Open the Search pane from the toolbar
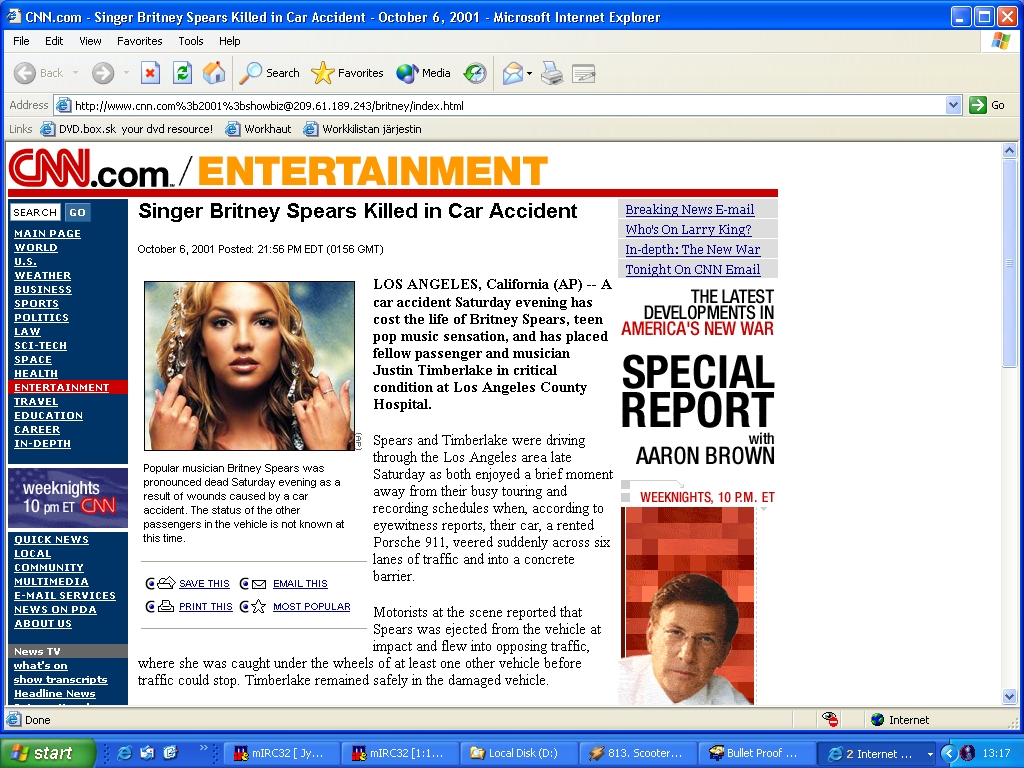Image resolution: width=1024 pixels, height=768 pixels. tap(269, 73)
